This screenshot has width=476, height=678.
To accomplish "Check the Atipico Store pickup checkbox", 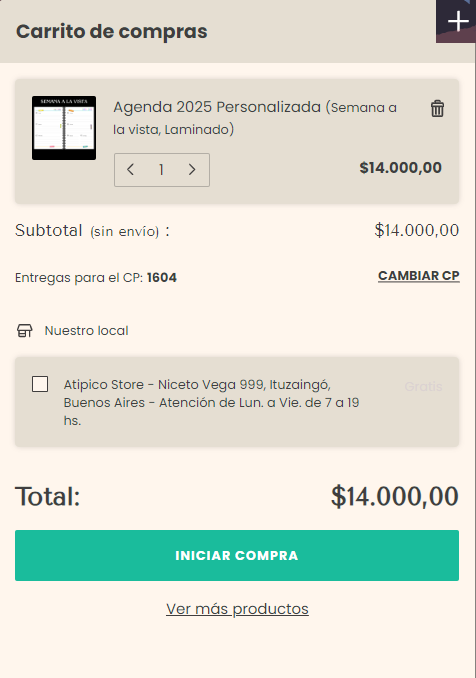I will click(x=40, y=384).
